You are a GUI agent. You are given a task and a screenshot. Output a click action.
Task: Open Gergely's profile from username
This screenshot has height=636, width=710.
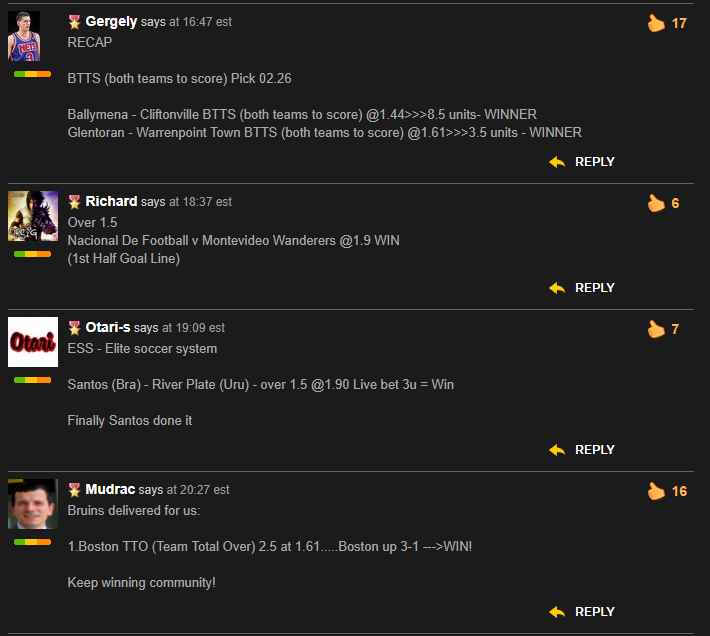(111, 21)
